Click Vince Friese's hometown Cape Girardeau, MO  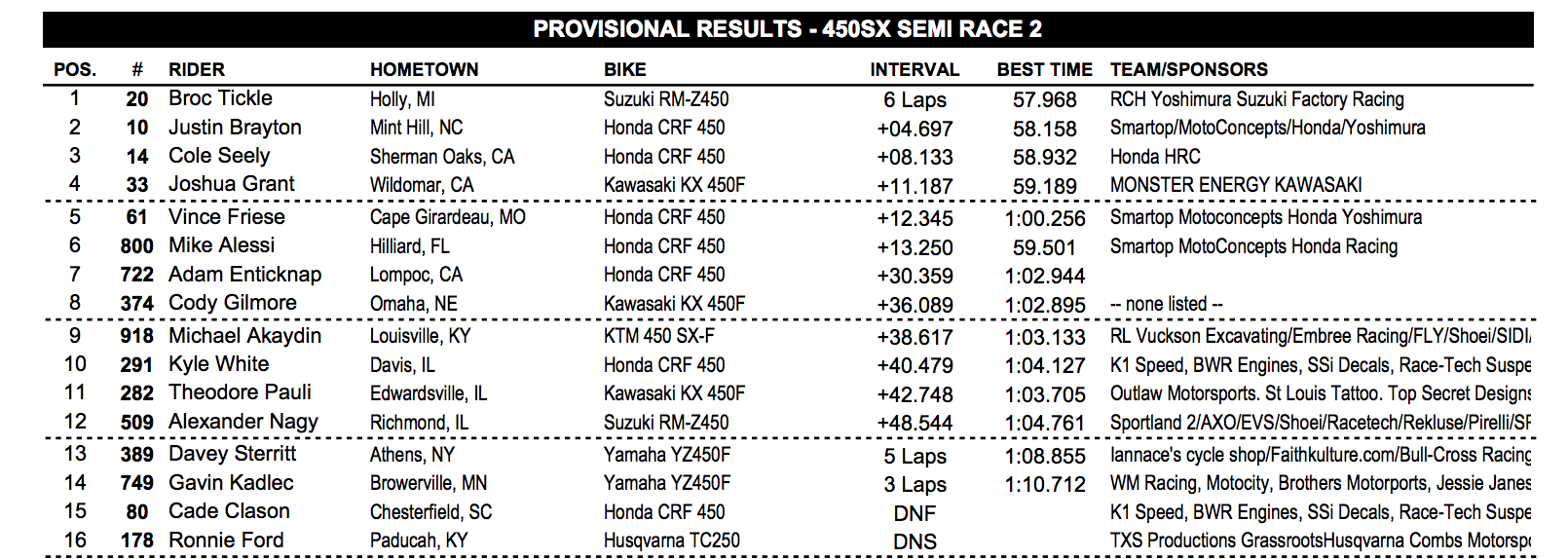pyautogui.click(x=447, y=217)
